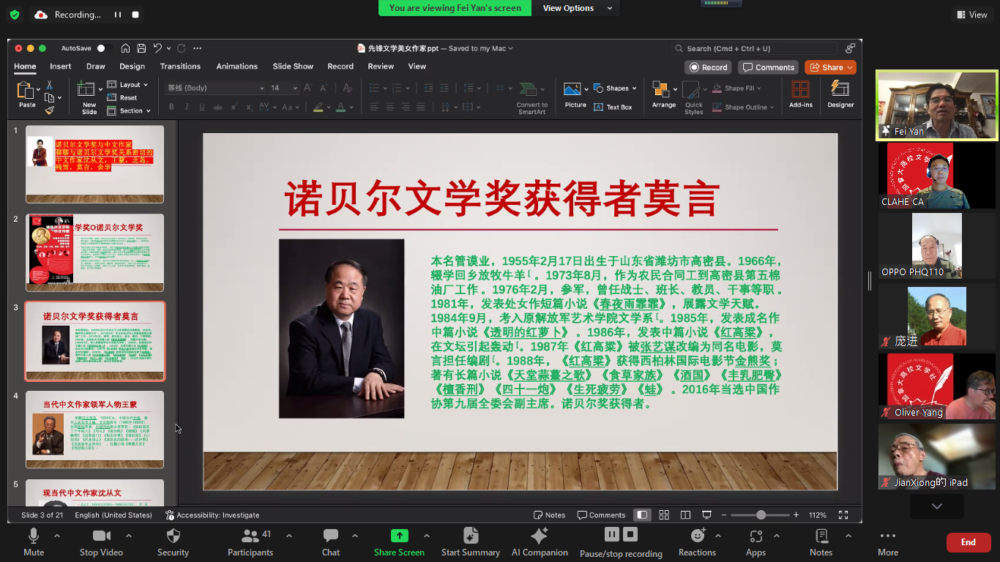Select slide 4 thumbnail in the panel

95,428
